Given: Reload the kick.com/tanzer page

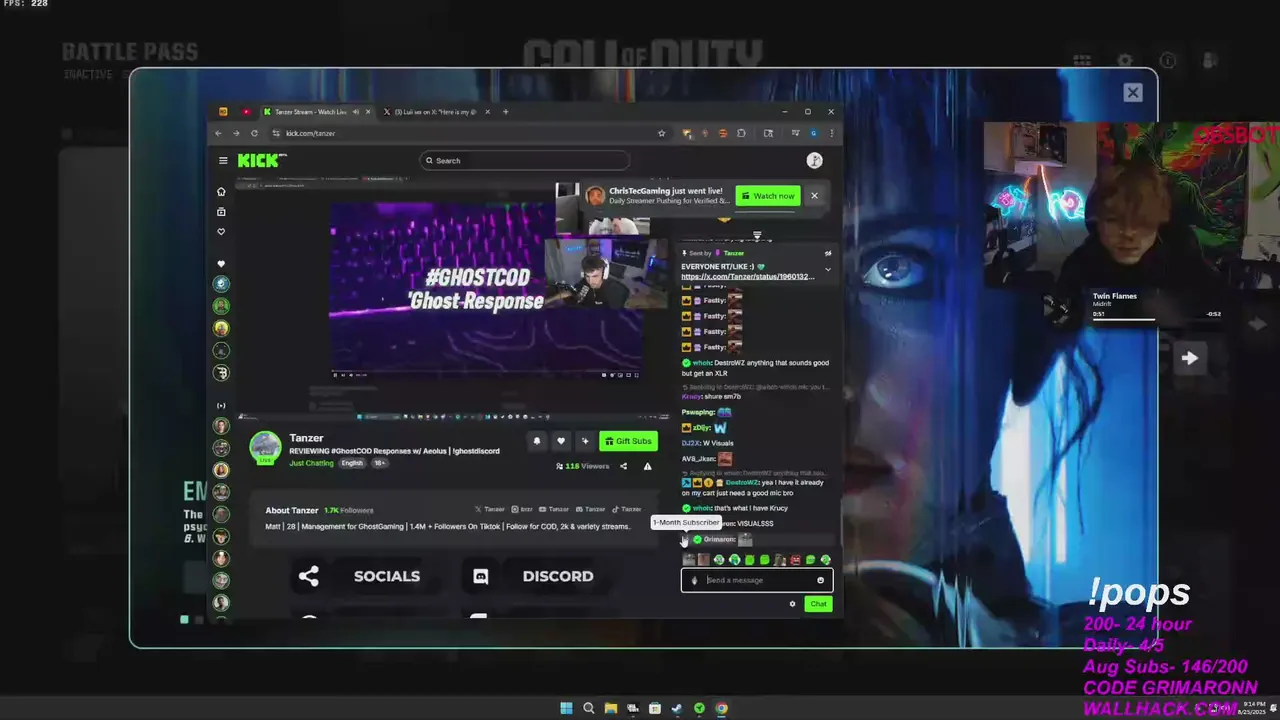Looking at the screenshot, I should pyautogui.click(x=254, y=133).
